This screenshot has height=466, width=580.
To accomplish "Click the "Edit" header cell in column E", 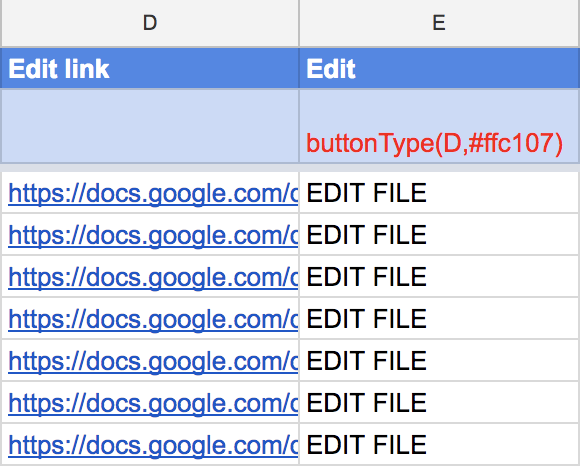I will pyautogui.click(x=439, y=68).
